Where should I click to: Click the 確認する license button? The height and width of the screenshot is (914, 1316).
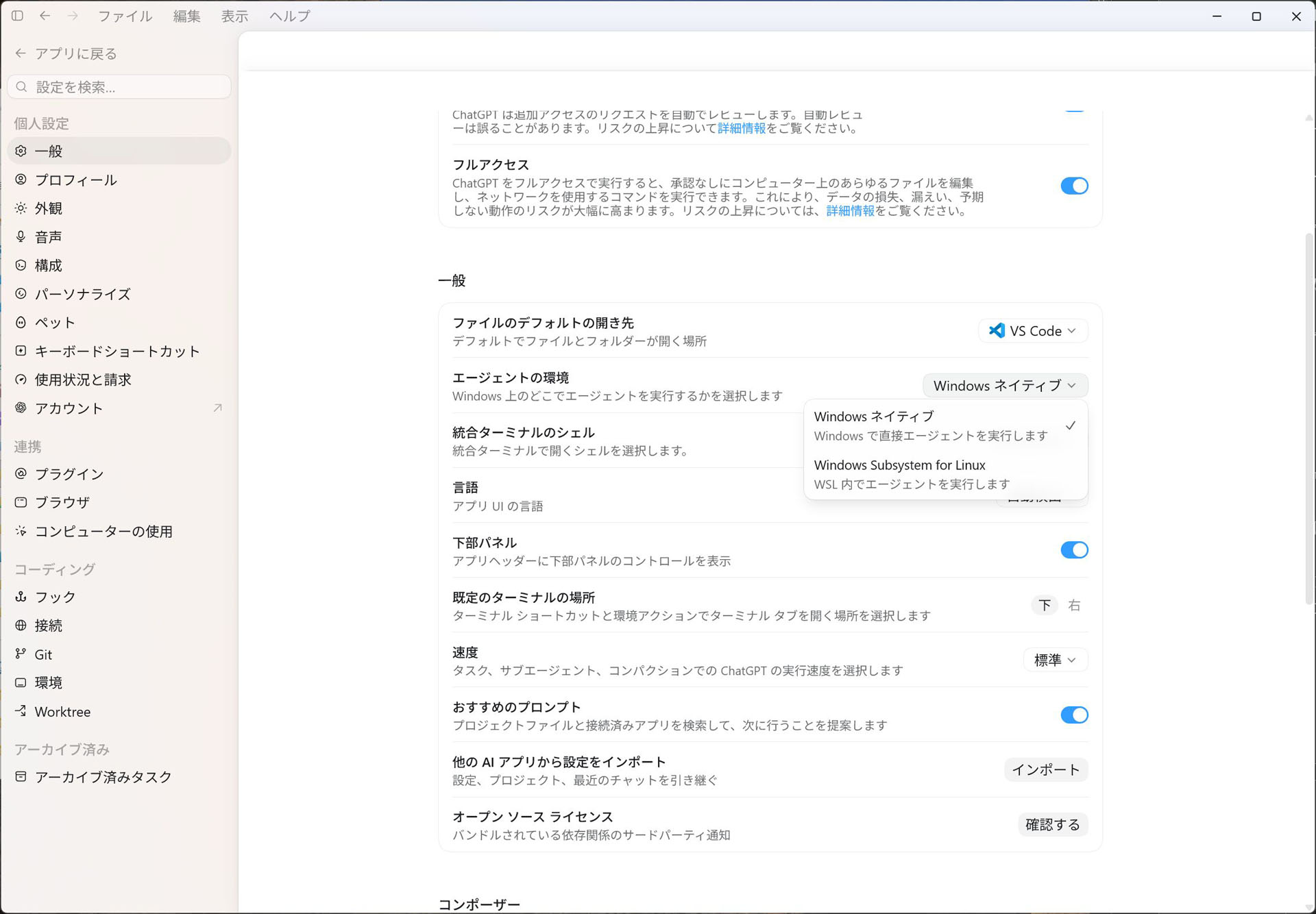coord(1053,824)
